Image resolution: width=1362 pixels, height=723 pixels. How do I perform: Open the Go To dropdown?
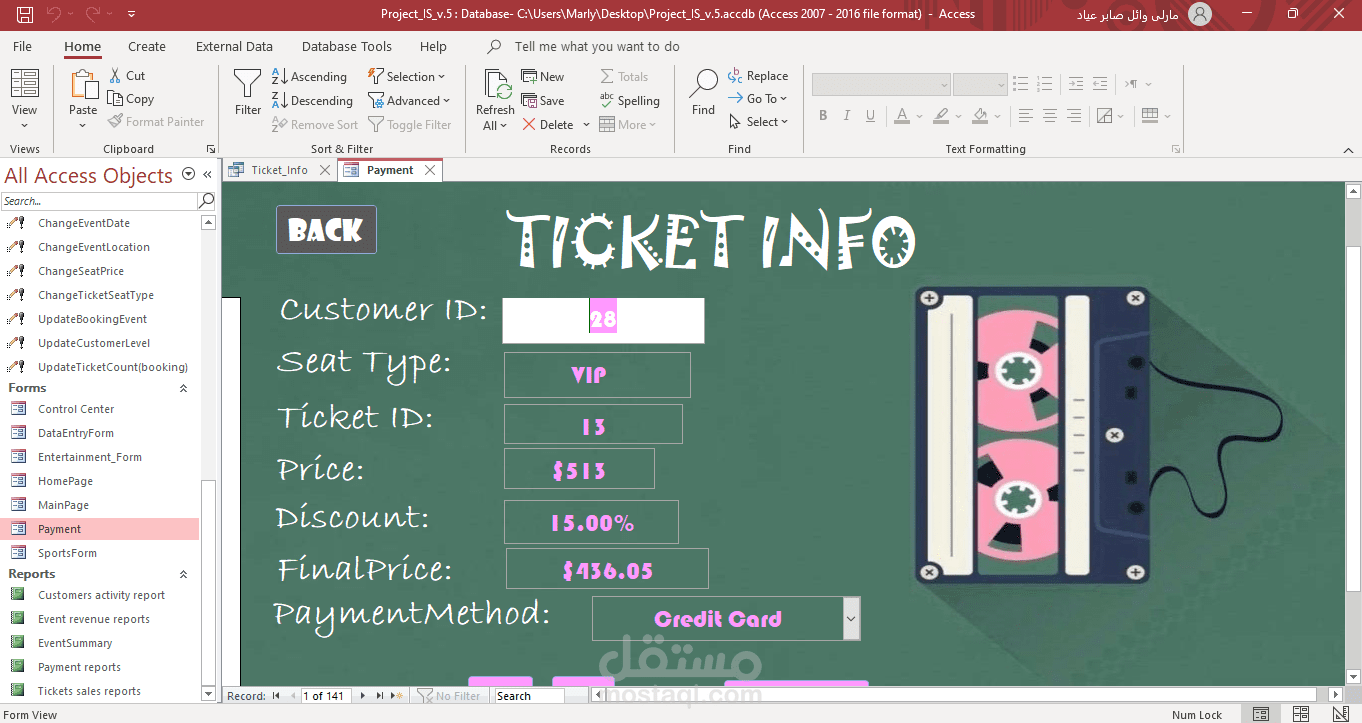click(x=758, y=99)
